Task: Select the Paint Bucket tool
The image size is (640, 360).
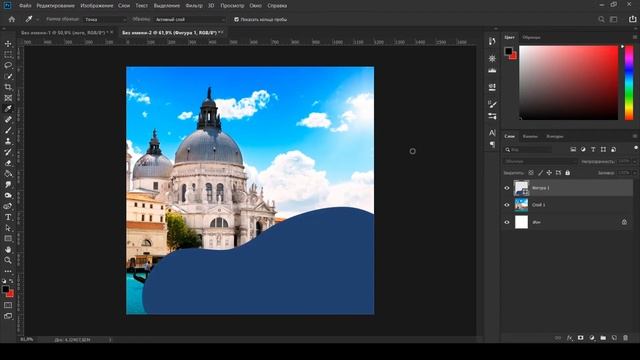Action: coord(8,173)
